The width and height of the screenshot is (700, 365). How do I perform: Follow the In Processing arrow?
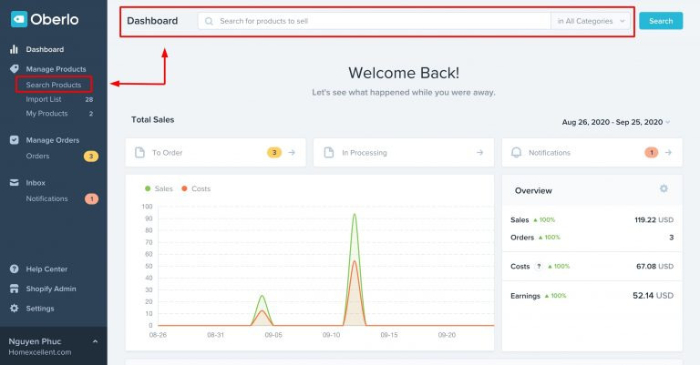[480, 153]
